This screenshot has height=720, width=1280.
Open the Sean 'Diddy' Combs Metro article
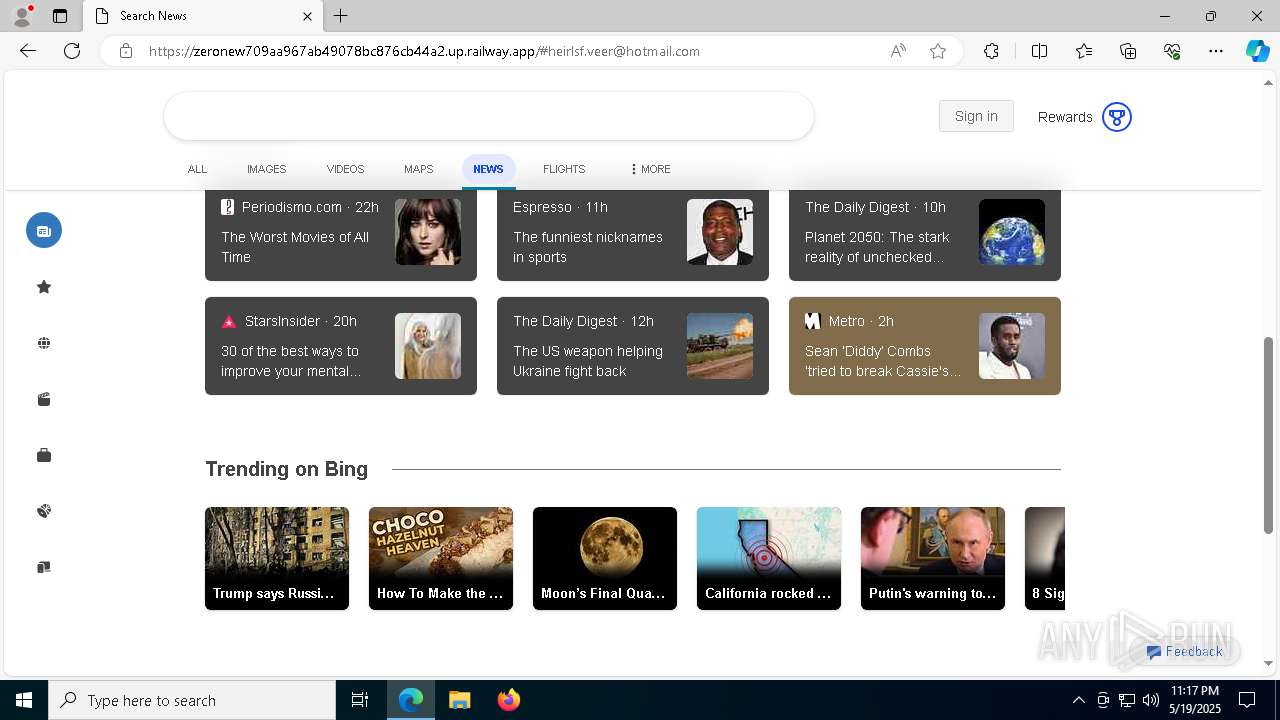[x=925, y=346]
